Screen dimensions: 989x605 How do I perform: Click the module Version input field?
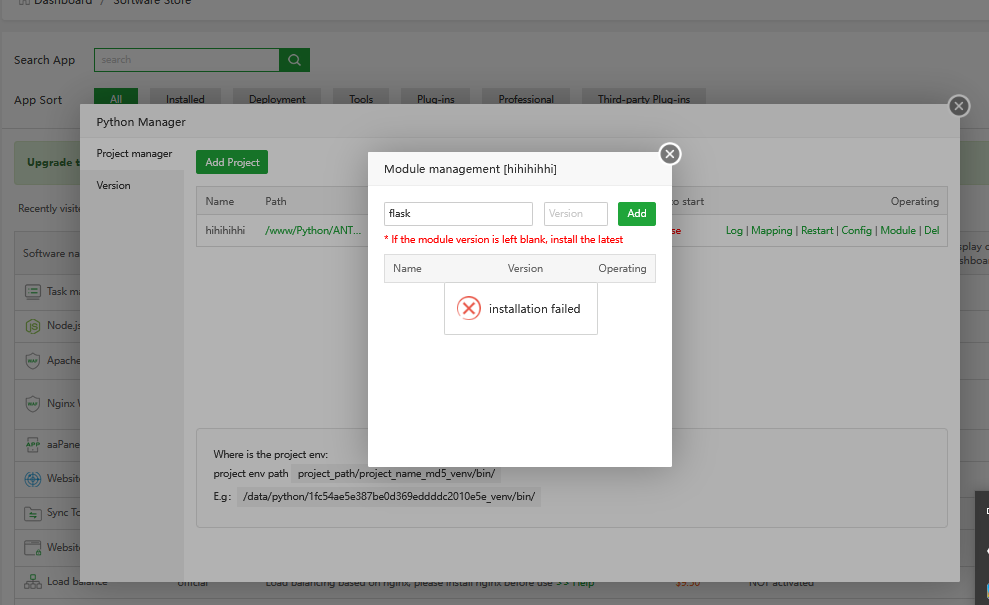point(575,214)
